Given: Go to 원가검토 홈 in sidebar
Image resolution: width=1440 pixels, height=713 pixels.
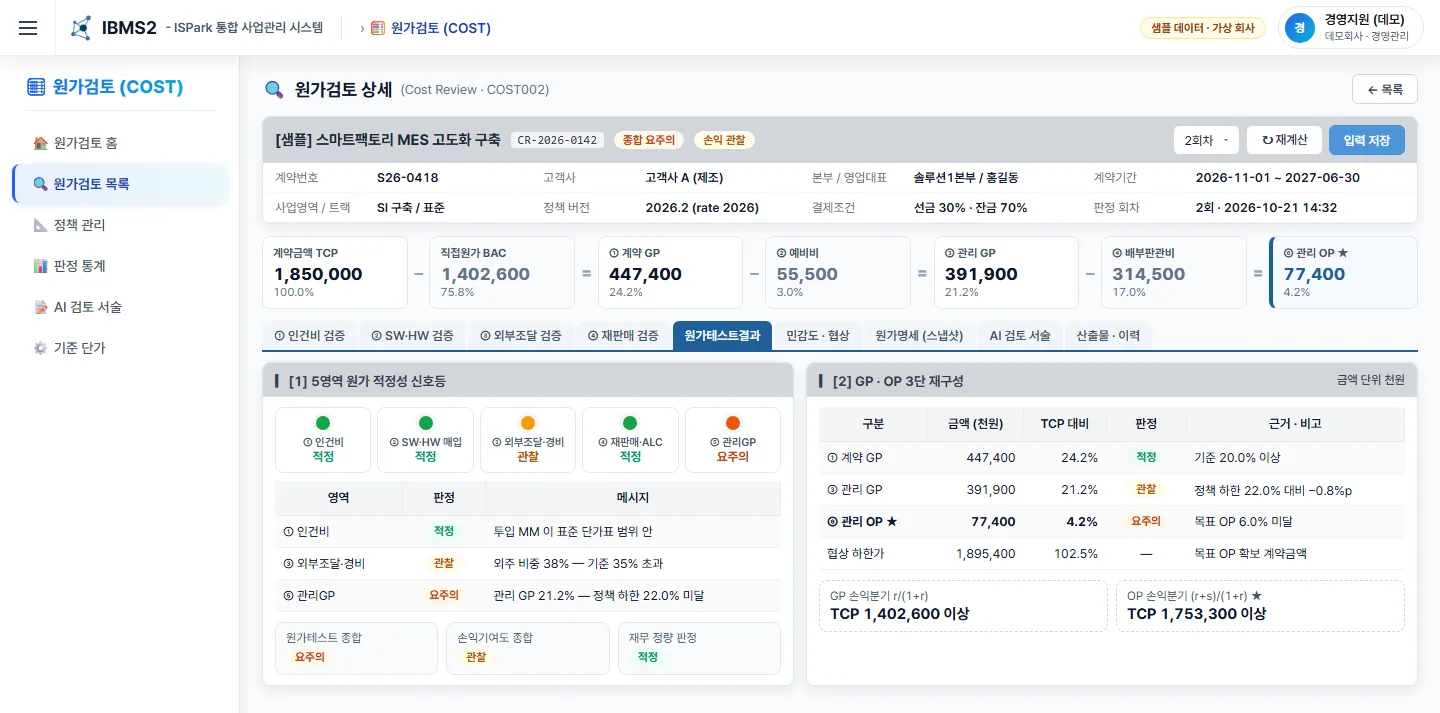Looking at the screenshot, I should [x=120, y=143].
